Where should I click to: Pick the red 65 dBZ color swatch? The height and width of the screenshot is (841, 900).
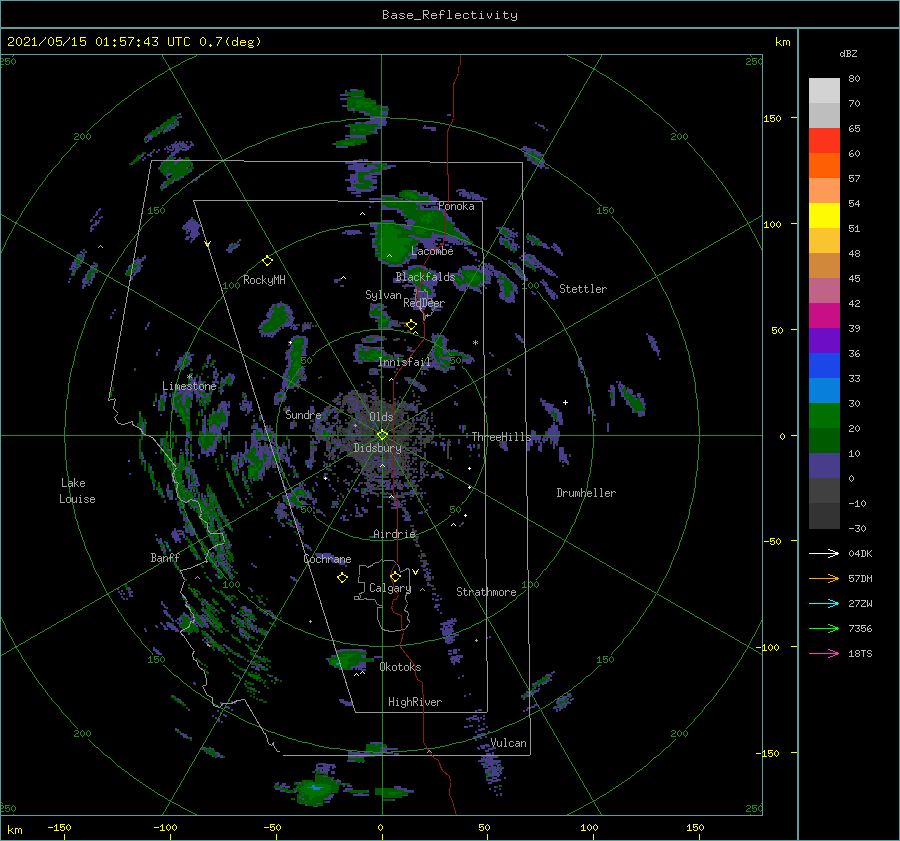[x=824, y=140]
